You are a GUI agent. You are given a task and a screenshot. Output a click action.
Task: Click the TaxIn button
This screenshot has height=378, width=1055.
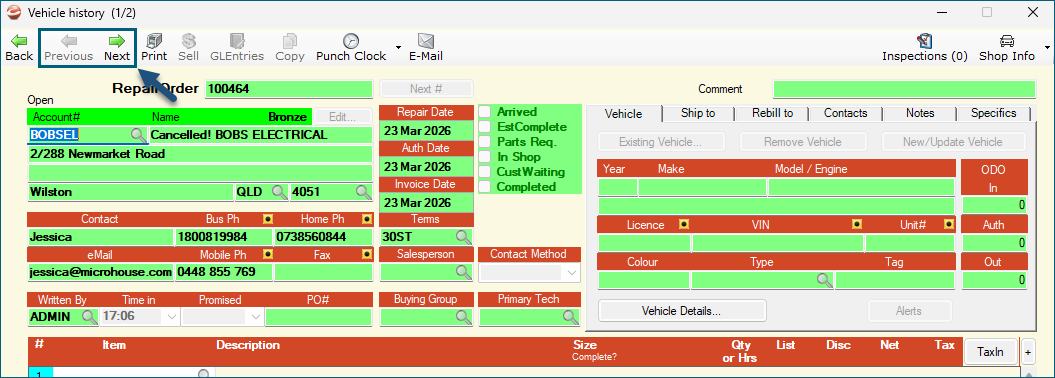pos(990,352)
